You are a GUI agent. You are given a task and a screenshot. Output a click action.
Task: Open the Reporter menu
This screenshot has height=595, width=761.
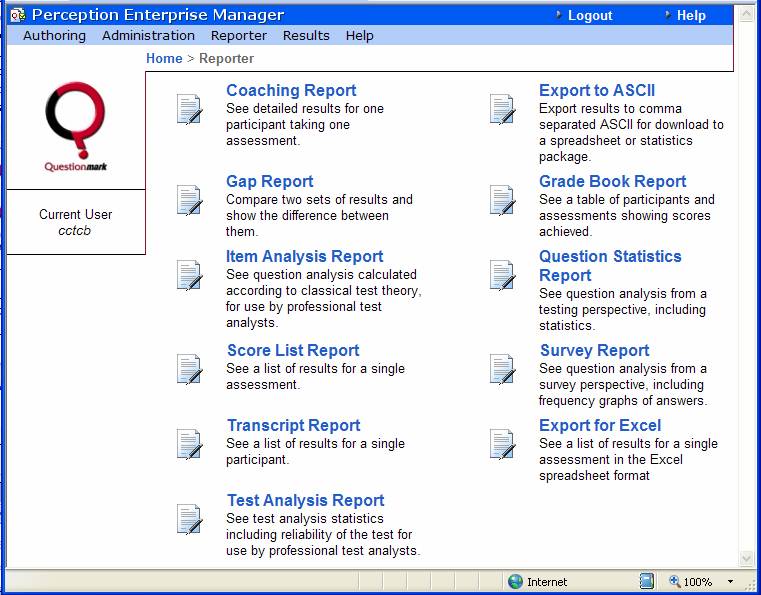[238, 35]
